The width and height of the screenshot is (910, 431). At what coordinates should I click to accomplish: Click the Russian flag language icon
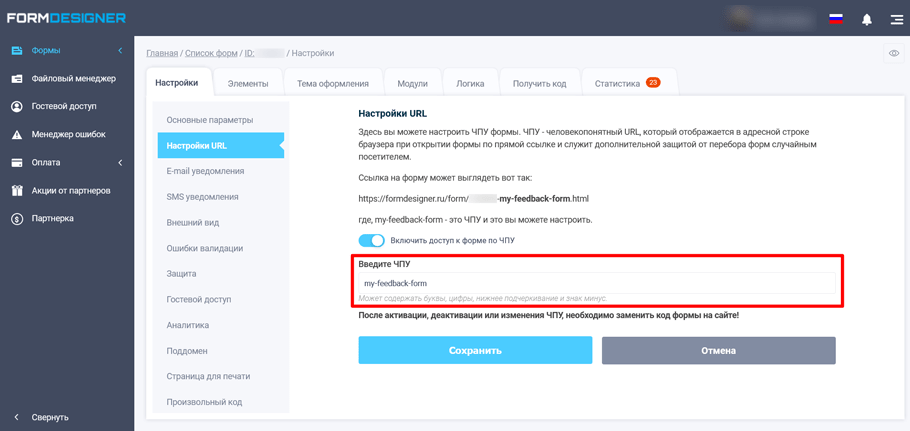[x=836, y=18]
